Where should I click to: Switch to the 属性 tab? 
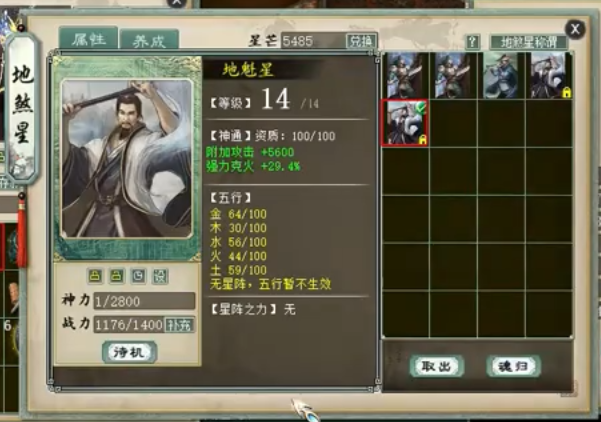[89, 39]
